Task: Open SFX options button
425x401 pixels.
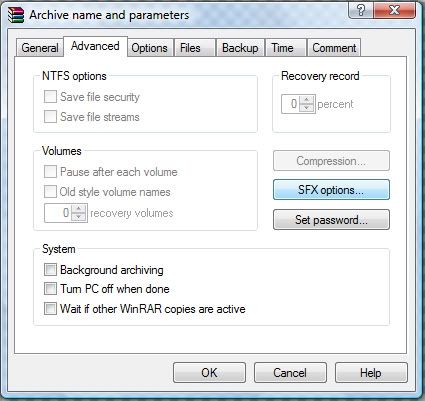Action: tap(331, 190)
